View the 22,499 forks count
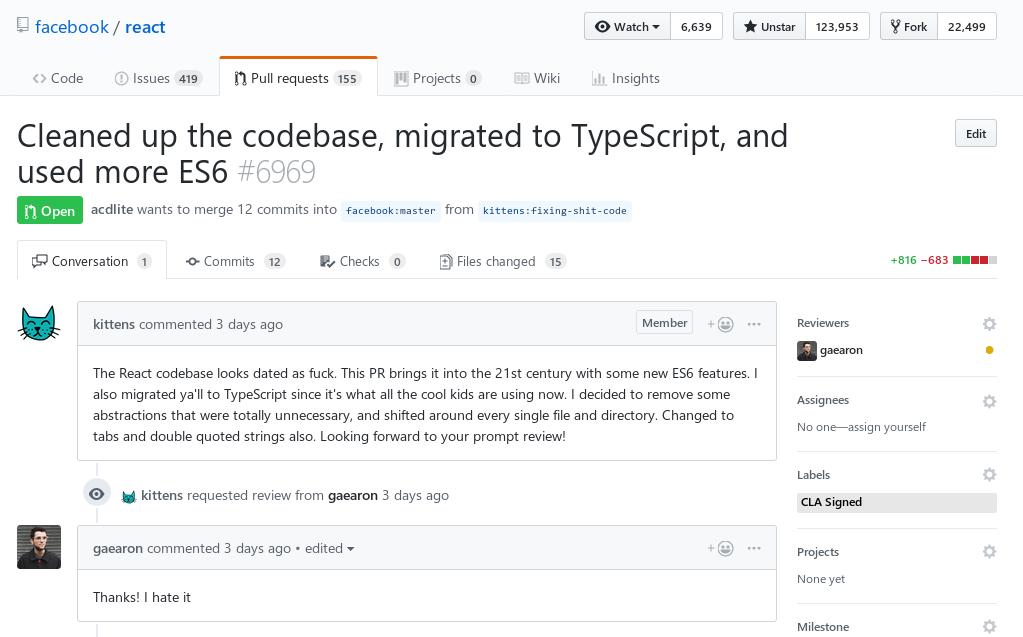1023x637 pixels. click(967, 27)
